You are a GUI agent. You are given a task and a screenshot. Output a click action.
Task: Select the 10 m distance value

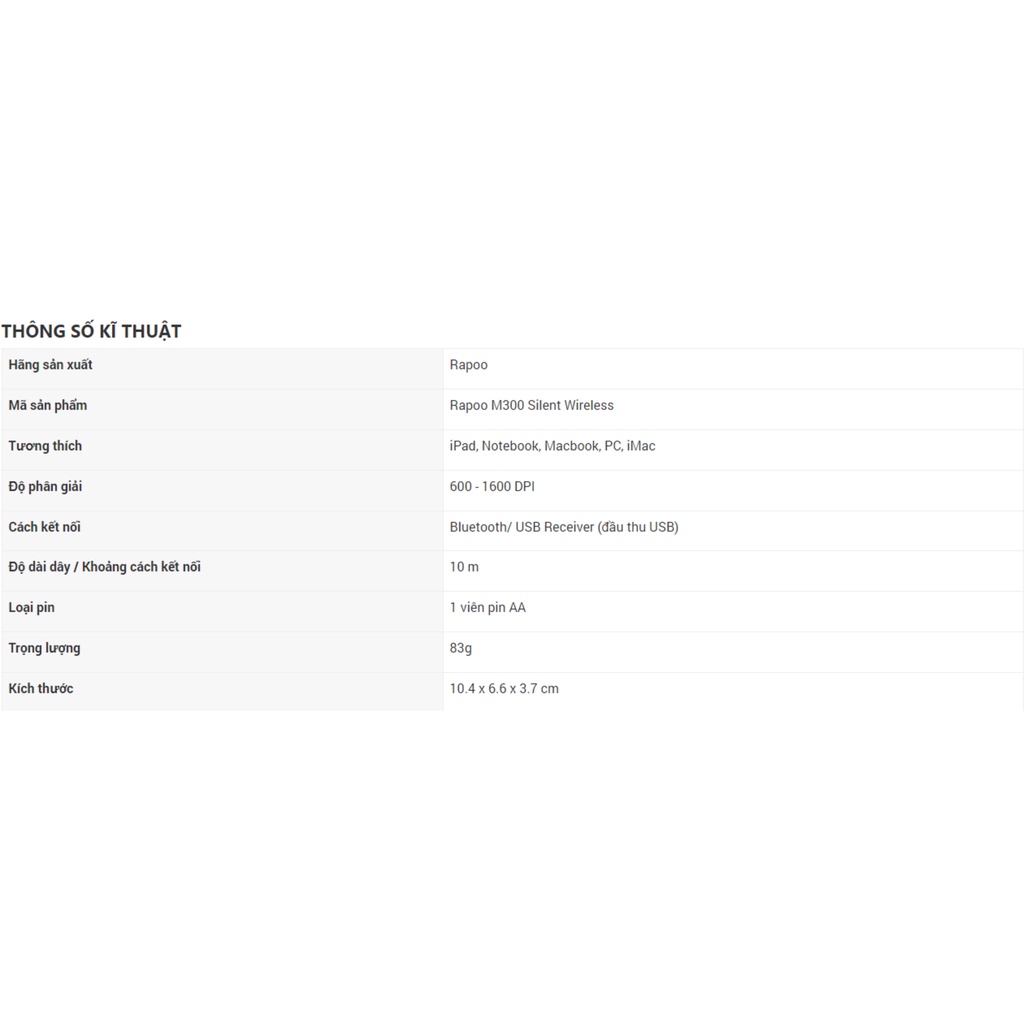coord(464,567)
